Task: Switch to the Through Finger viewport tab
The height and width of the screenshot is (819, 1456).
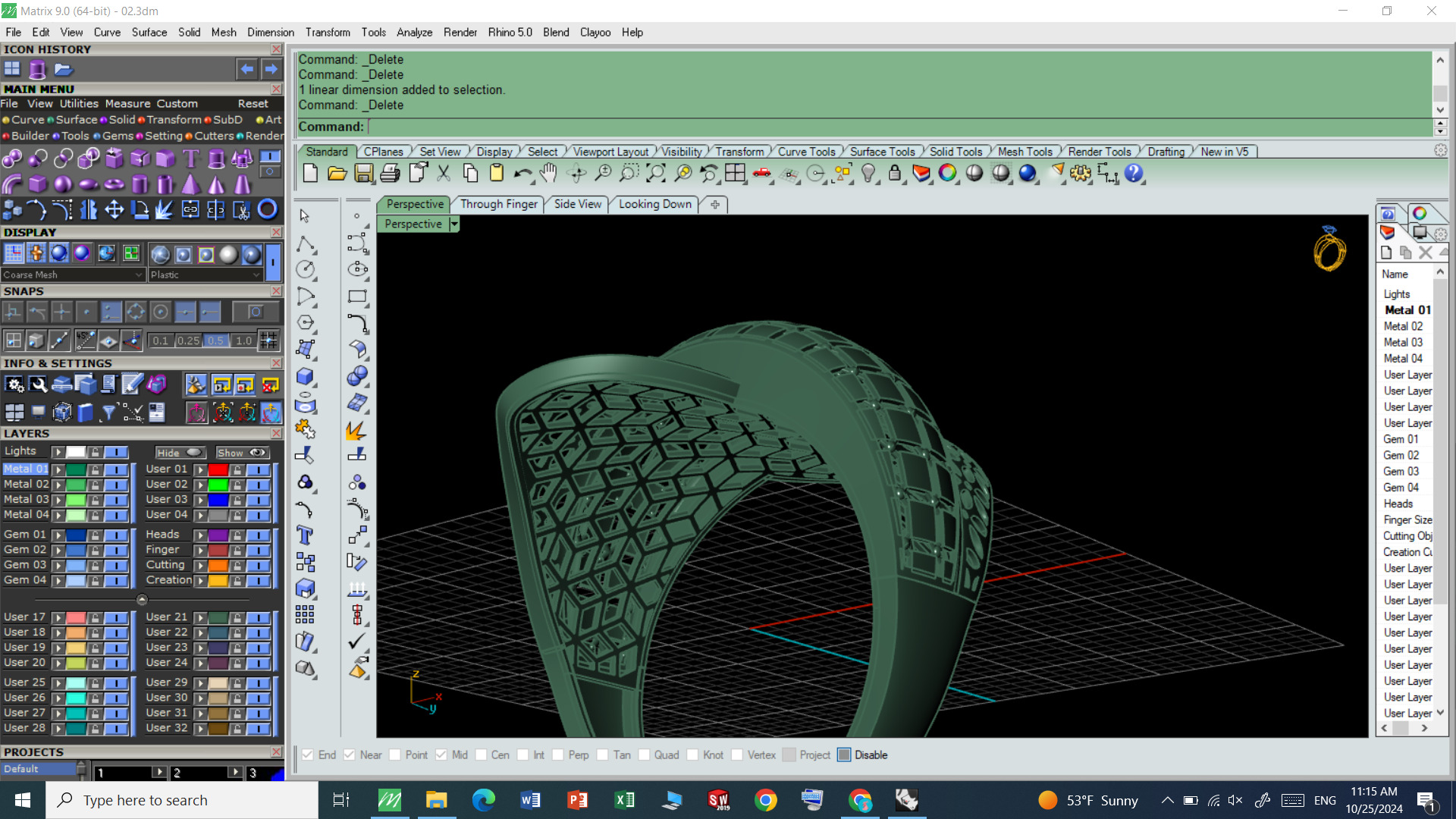Action: tap(498, 204)
